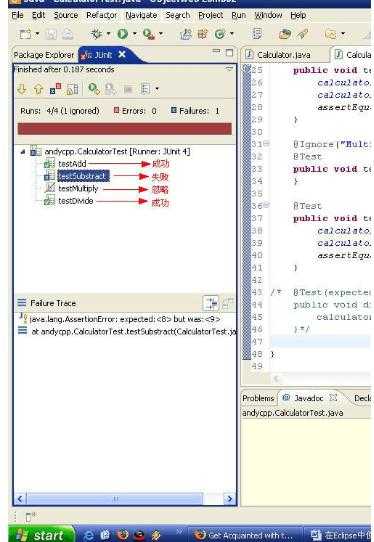Switch to the Javadoc tab
Screen dimensions: 374x542
click(x=308, y=398)
